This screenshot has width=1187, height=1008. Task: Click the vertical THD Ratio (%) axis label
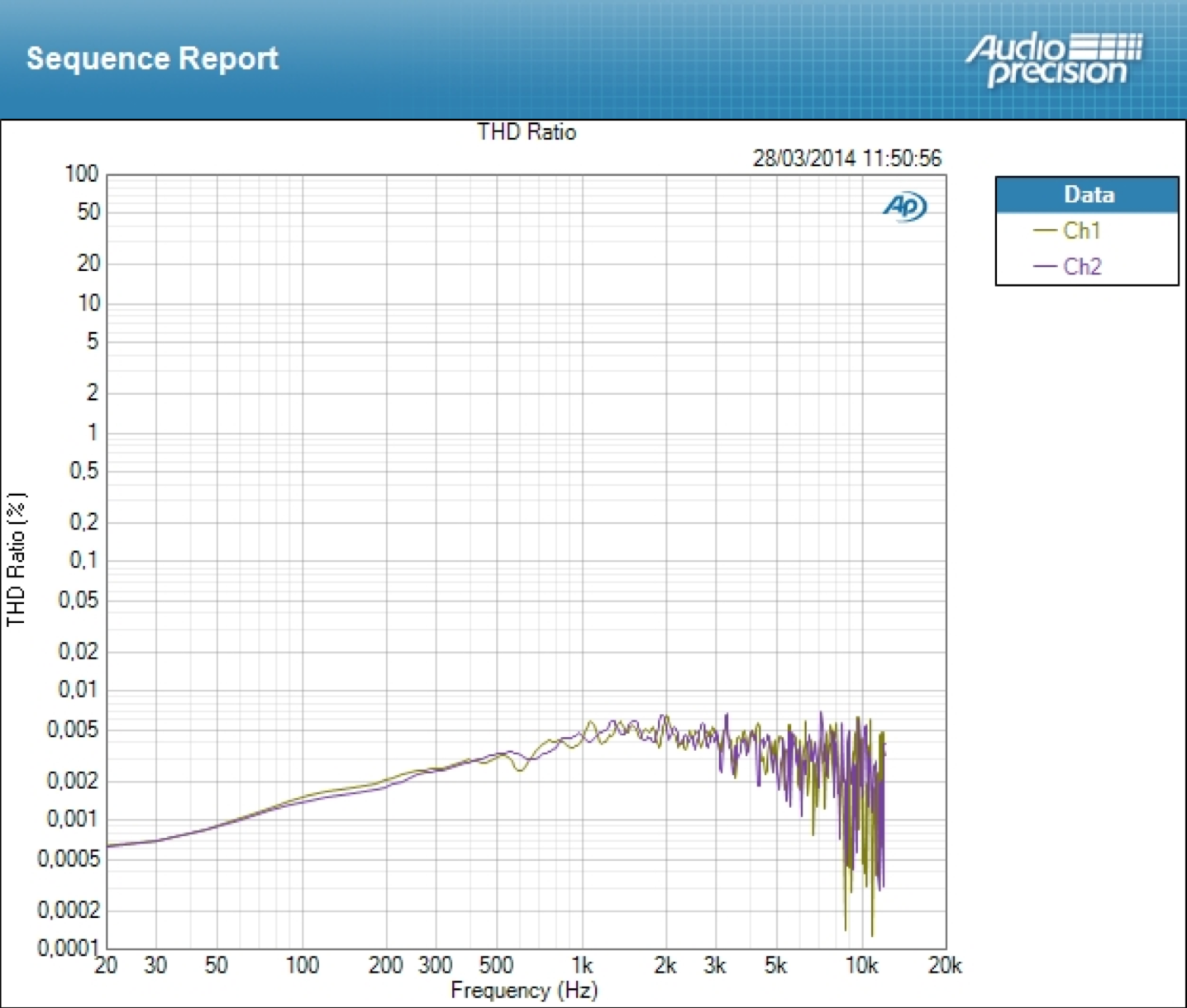click(17, 559)
